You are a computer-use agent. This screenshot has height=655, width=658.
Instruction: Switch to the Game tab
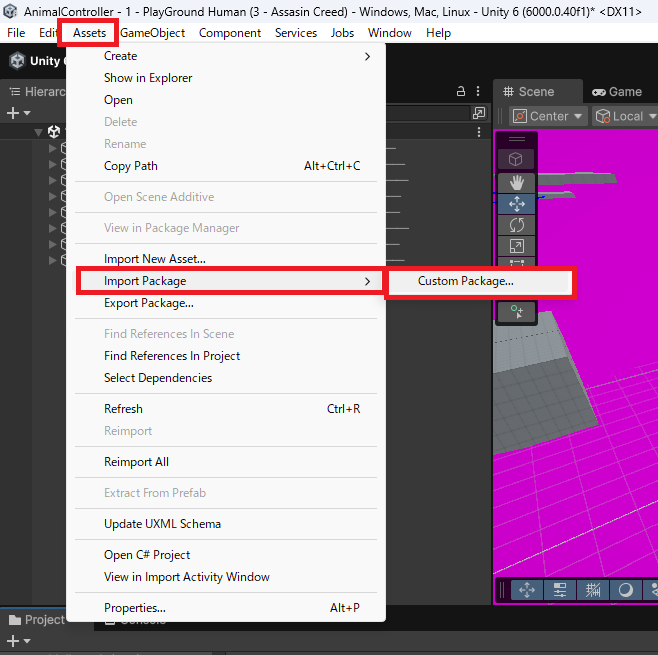pyautogui.click(x=617, y=91)
